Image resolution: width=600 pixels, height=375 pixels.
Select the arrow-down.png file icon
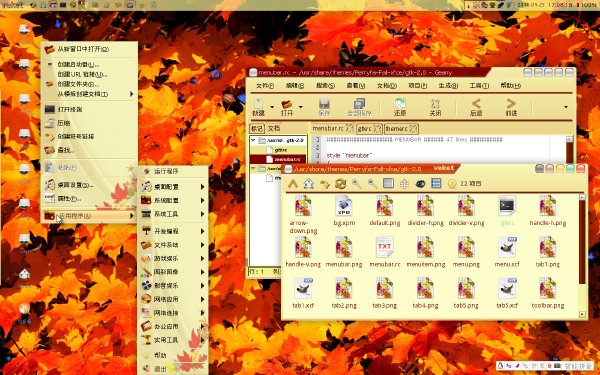[303, 206]
